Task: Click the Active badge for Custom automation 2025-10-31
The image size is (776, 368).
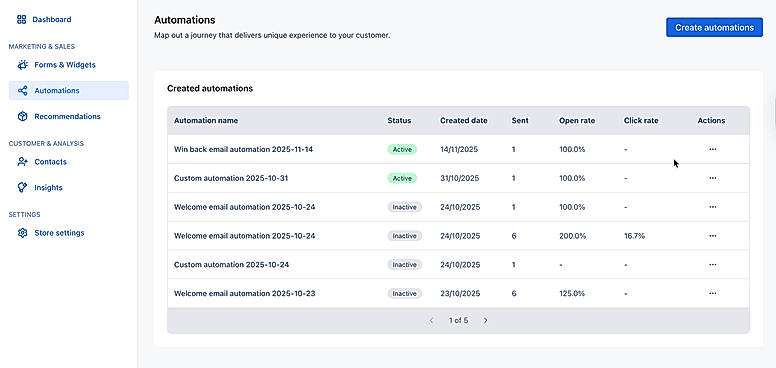Action: pos(402,178)
